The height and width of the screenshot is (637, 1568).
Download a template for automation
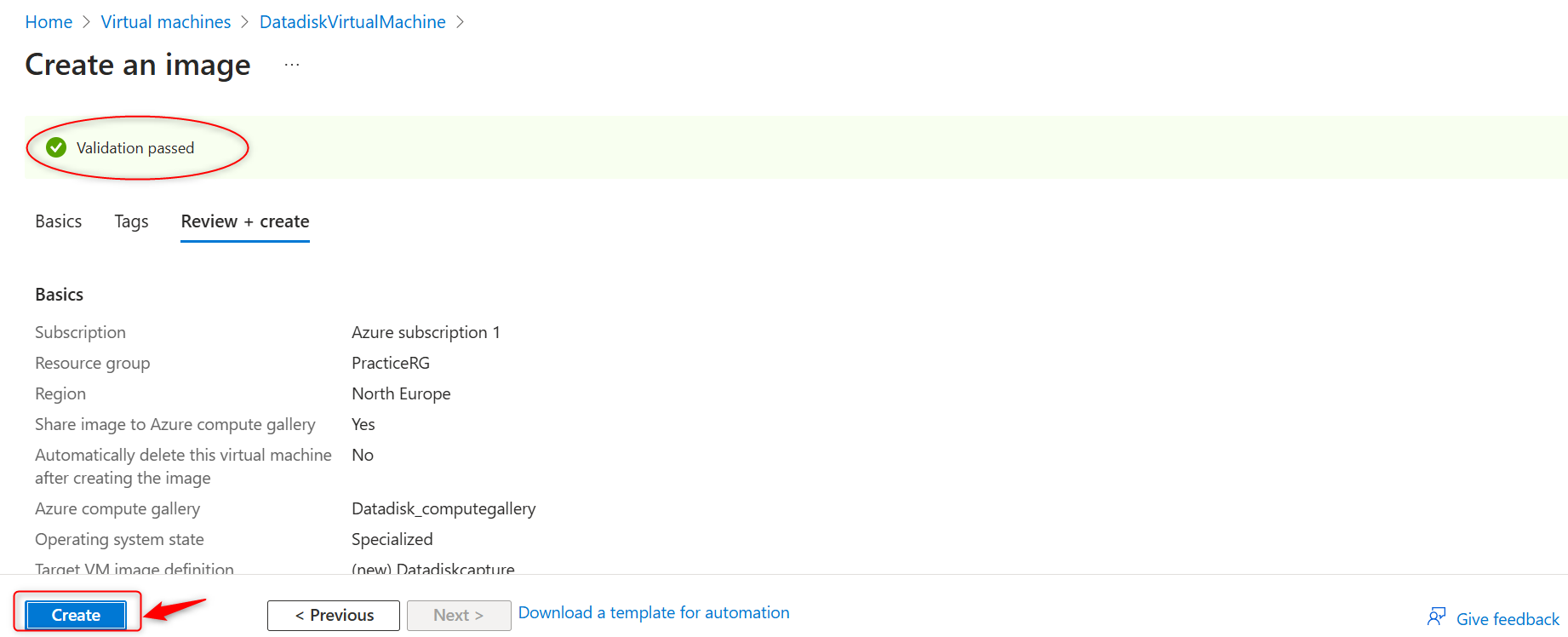(654, 612)
